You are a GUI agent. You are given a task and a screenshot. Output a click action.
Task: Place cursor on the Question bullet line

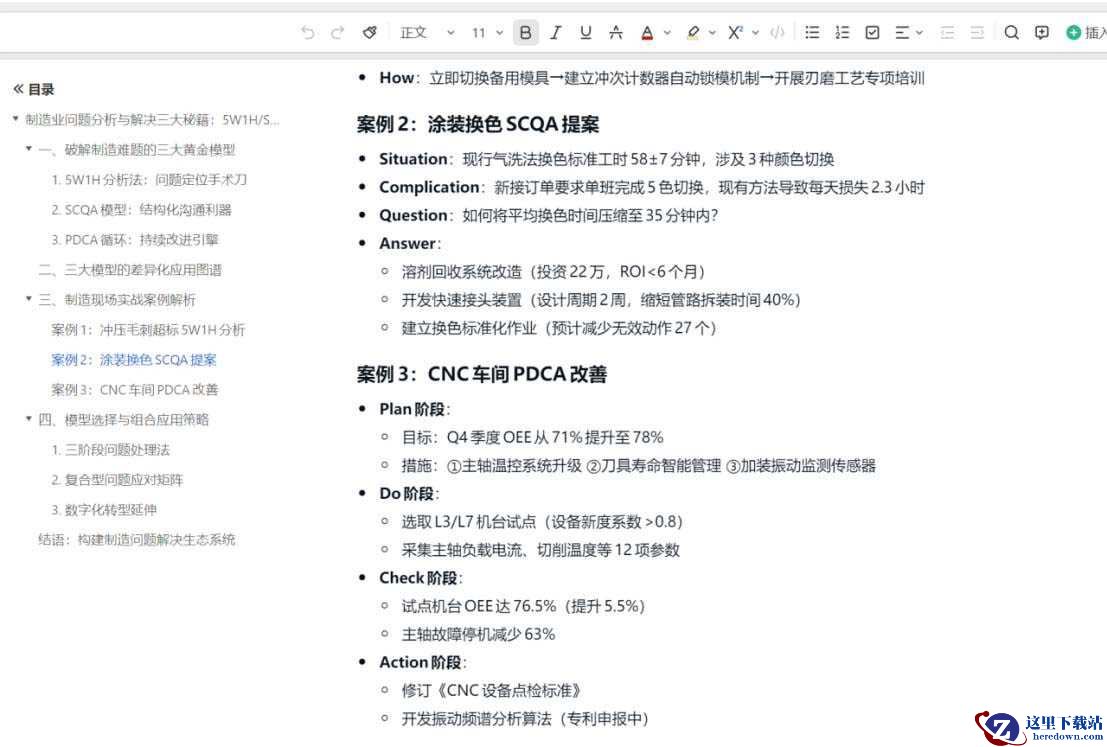[x=549, y=215]
